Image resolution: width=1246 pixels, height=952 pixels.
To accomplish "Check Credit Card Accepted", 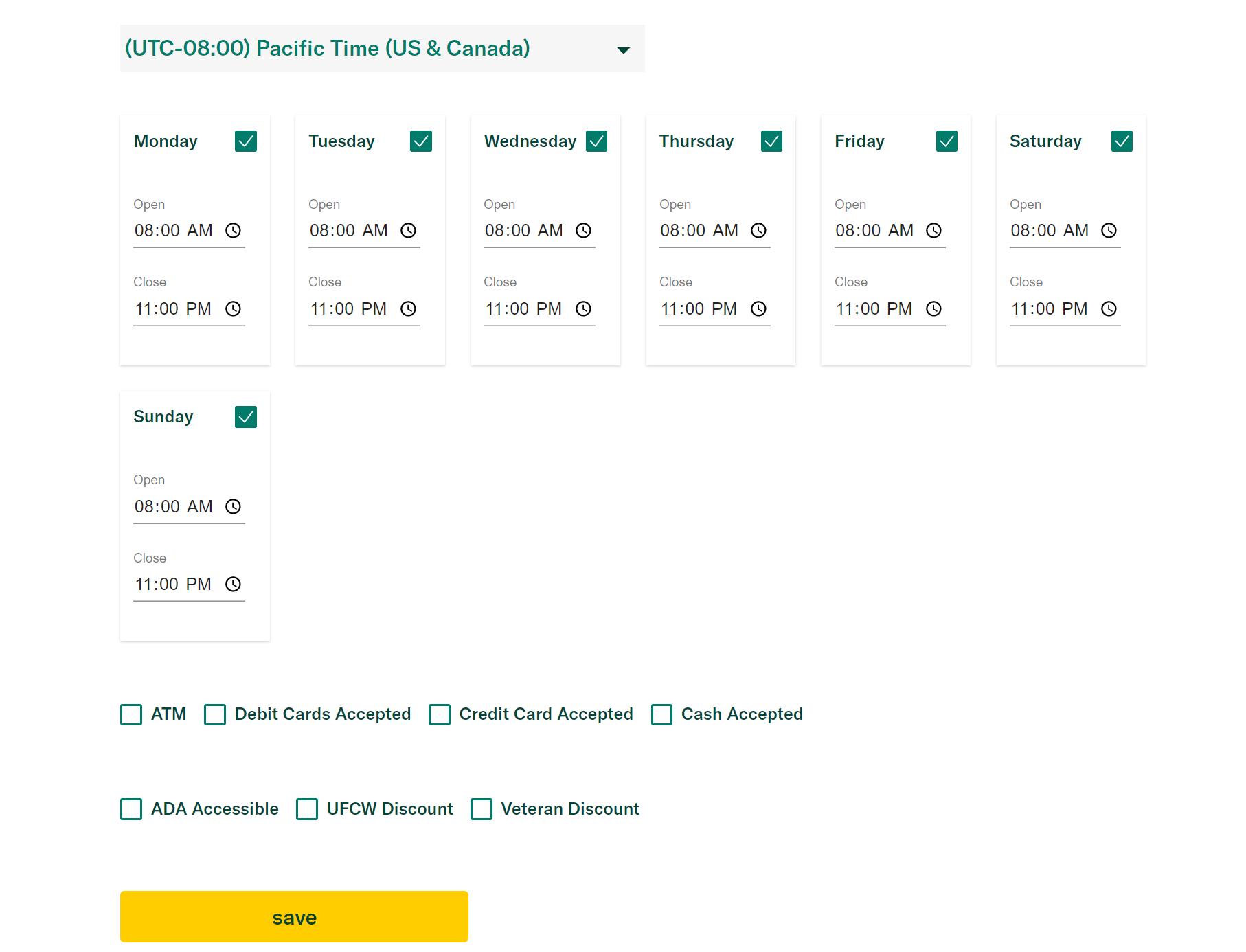I will click(440, 714).
